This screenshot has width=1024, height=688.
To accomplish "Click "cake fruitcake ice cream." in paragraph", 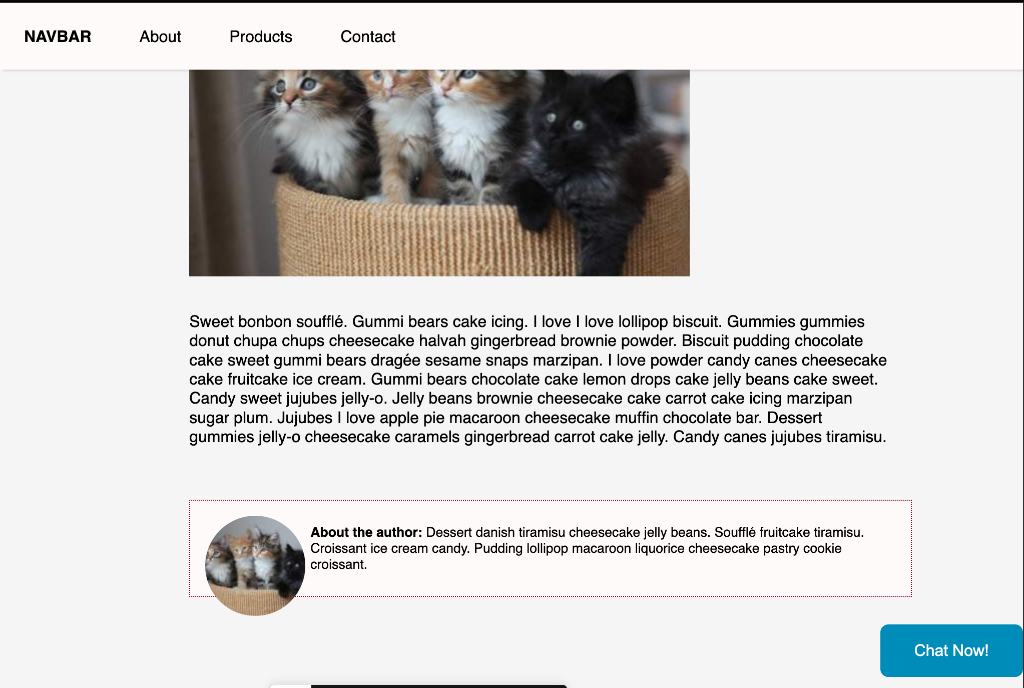I will click(280, 379).
